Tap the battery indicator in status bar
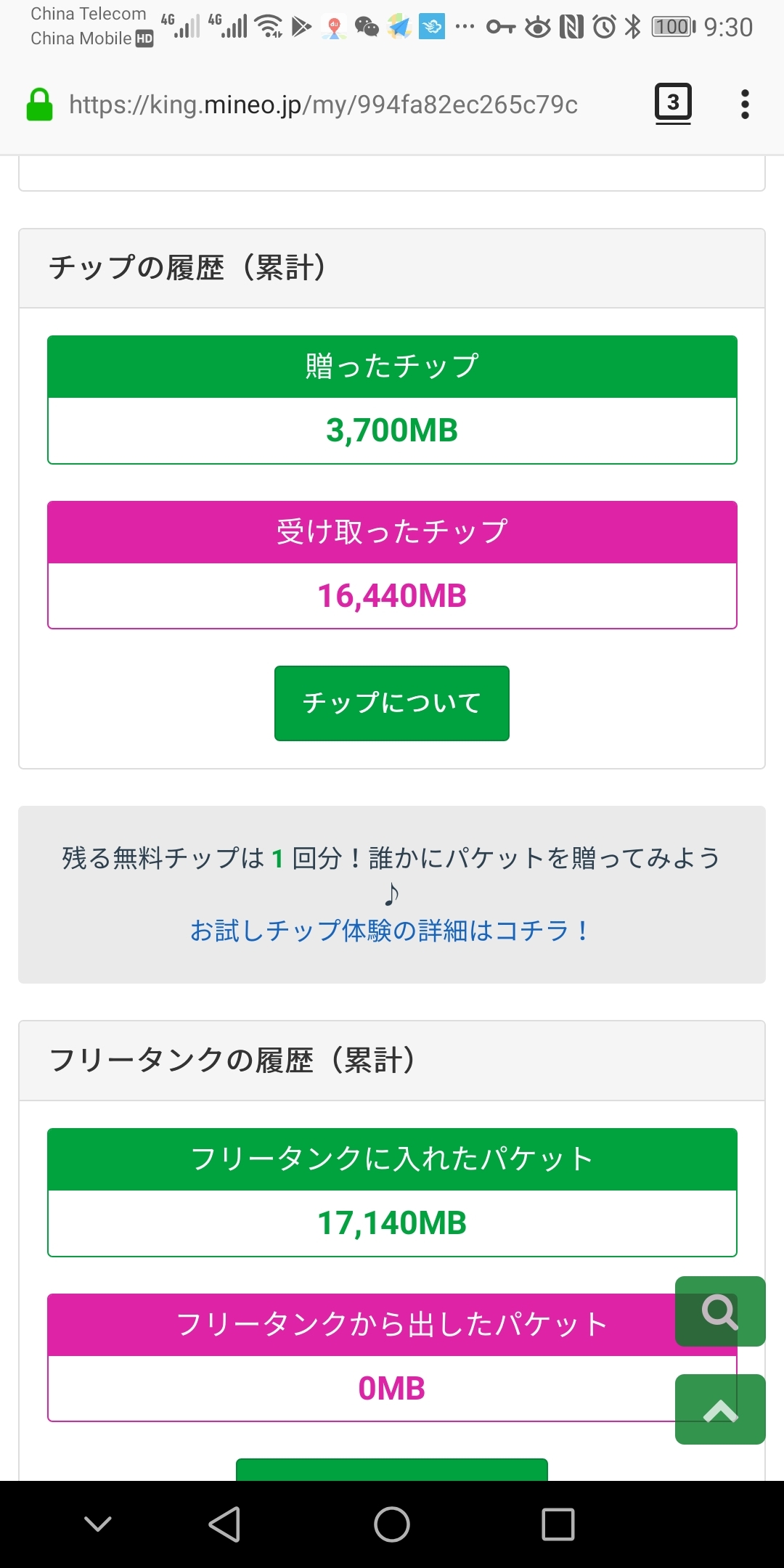The width and height of the screenshot is (784, 1568). 673,28
